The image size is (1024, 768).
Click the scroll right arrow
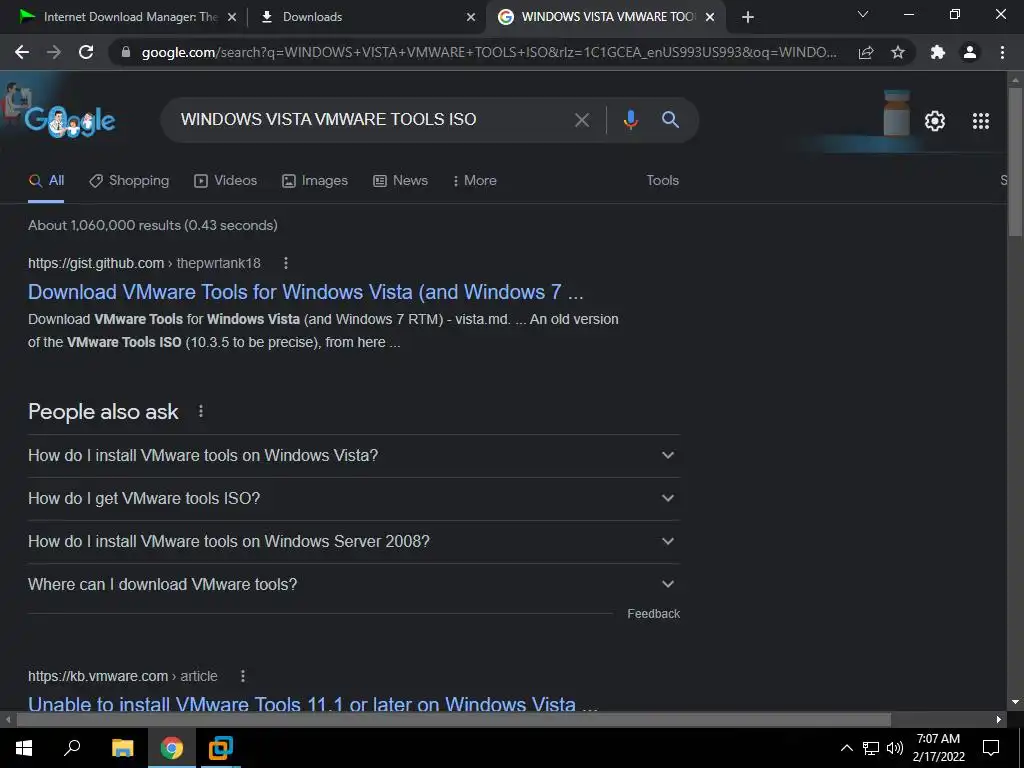coord(999,720)
